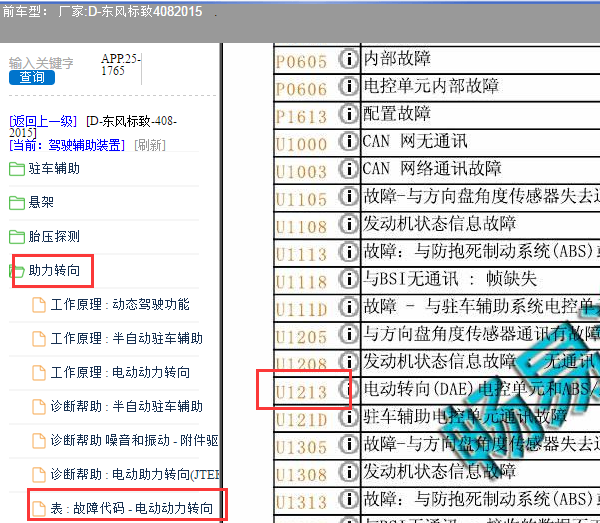Open the 返回上一级 link

[43, 121]
